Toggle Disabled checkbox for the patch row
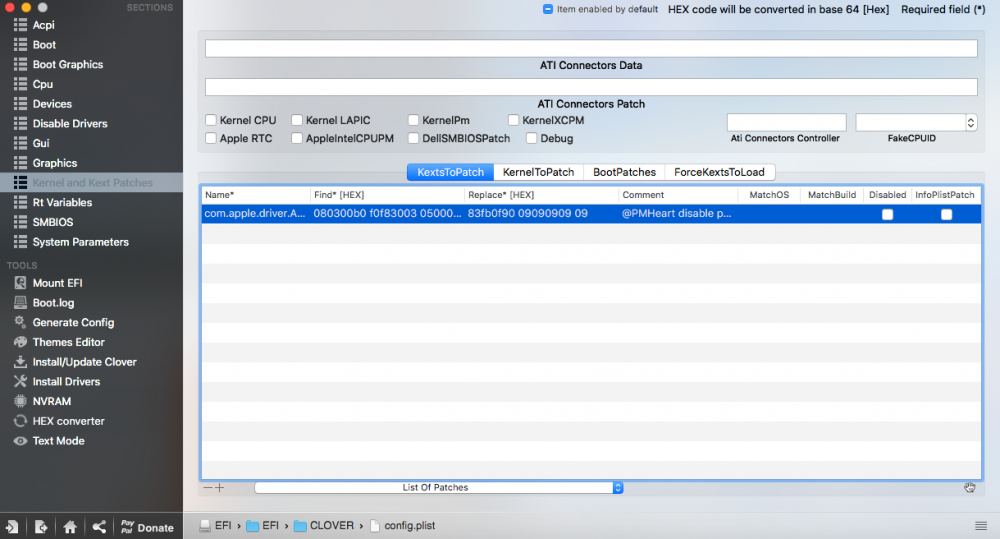The height and width of the screenshot is (539, 1000). [x=887, y=214]
